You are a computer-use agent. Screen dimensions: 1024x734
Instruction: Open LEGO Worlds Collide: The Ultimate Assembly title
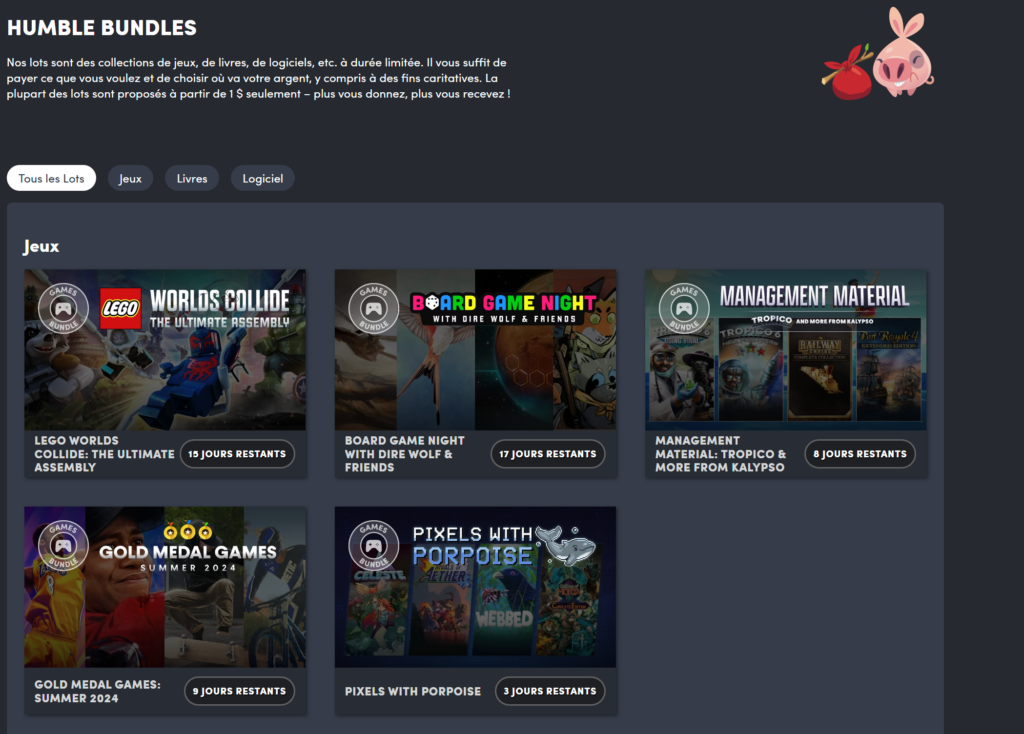tap(104, 454)
